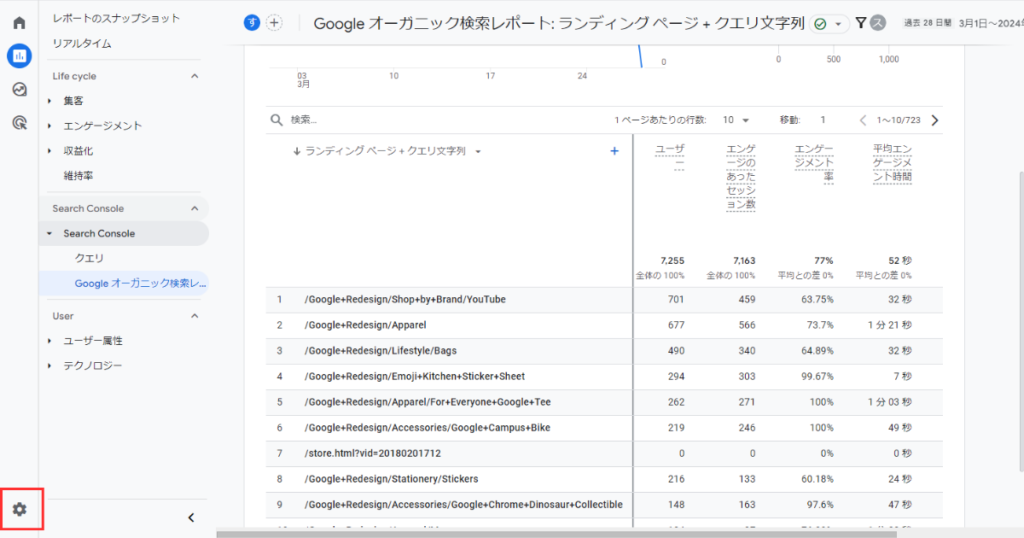Click the 701 users cell
Viewport: 1024px width, 538px height.
[676, 300]
